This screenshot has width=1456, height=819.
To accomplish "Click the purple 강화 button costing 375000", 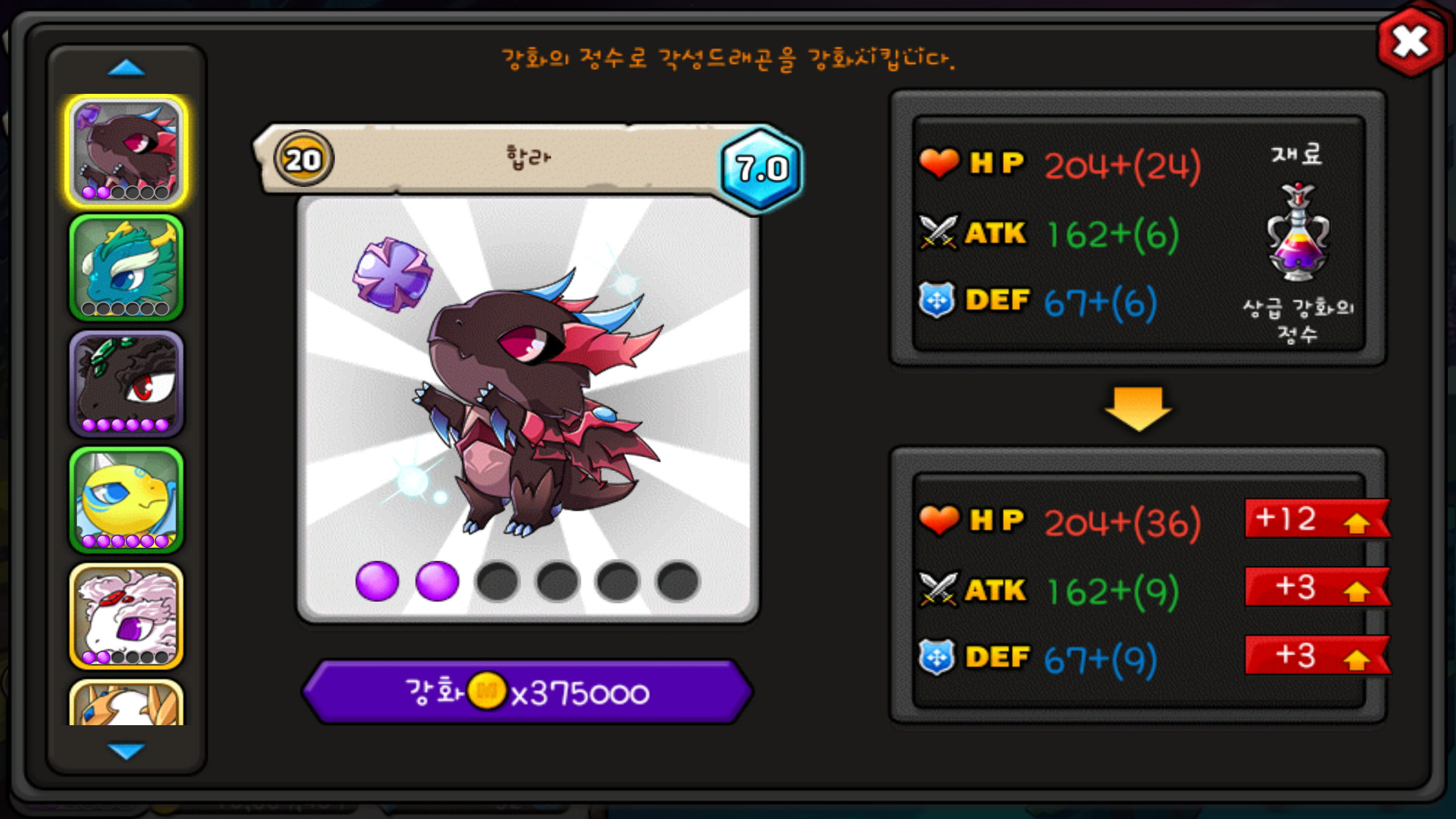I will coord(527,692).
